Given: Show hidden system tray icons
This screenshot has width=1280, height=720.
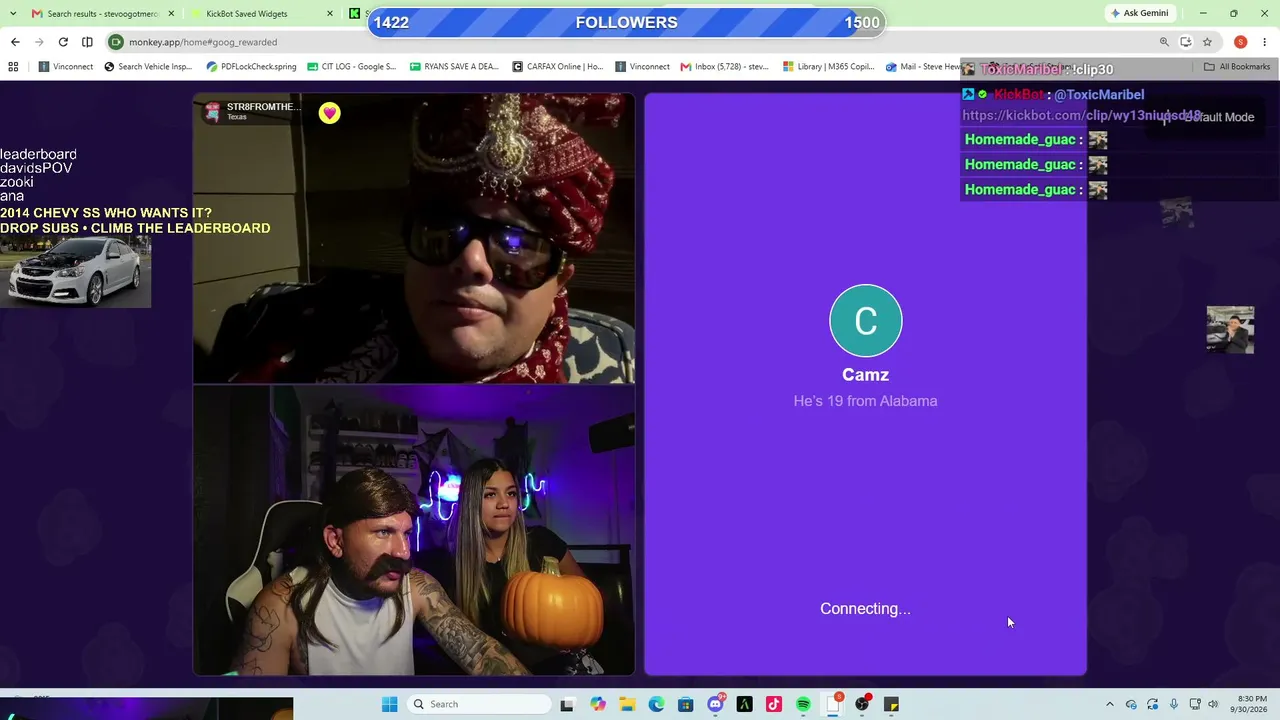Looking at the screenshot, I should 1109,704.
